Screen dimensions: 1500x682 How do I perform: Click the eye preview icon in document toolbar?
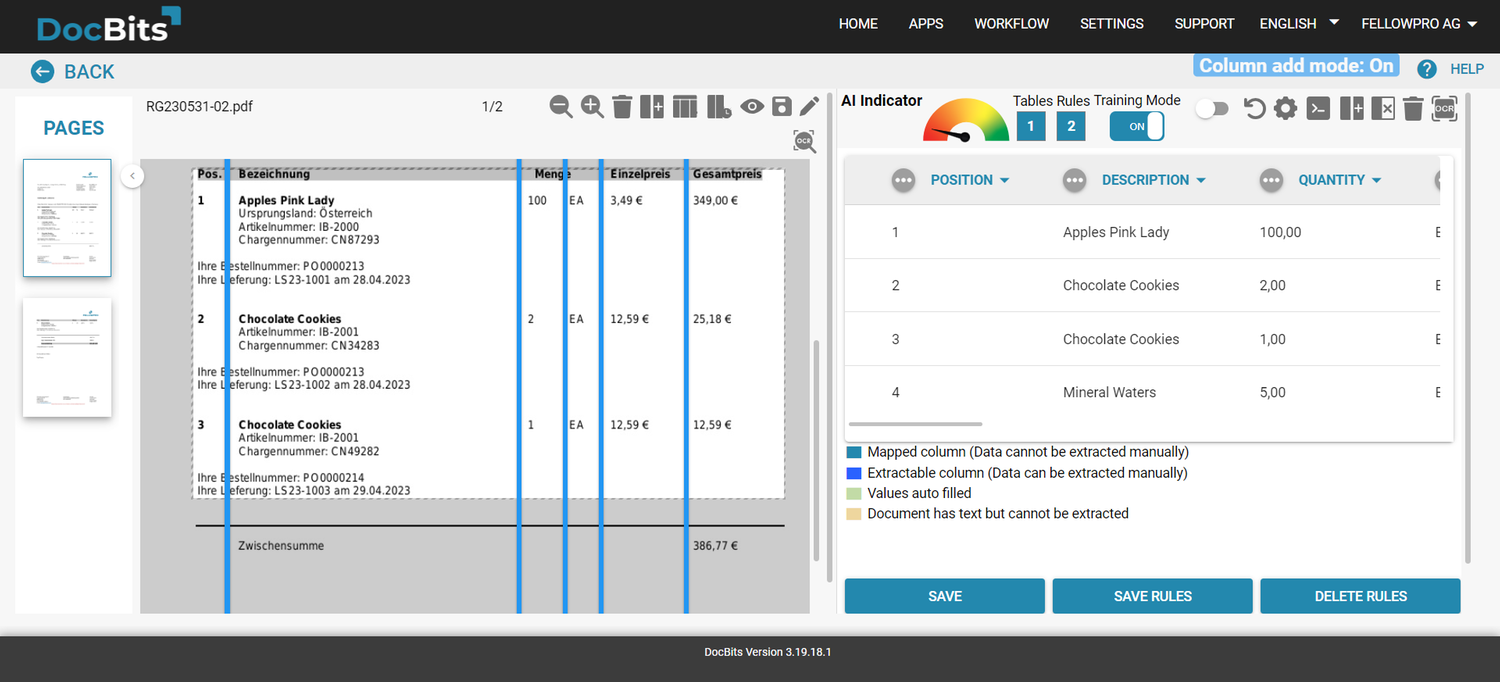(752, 106)
